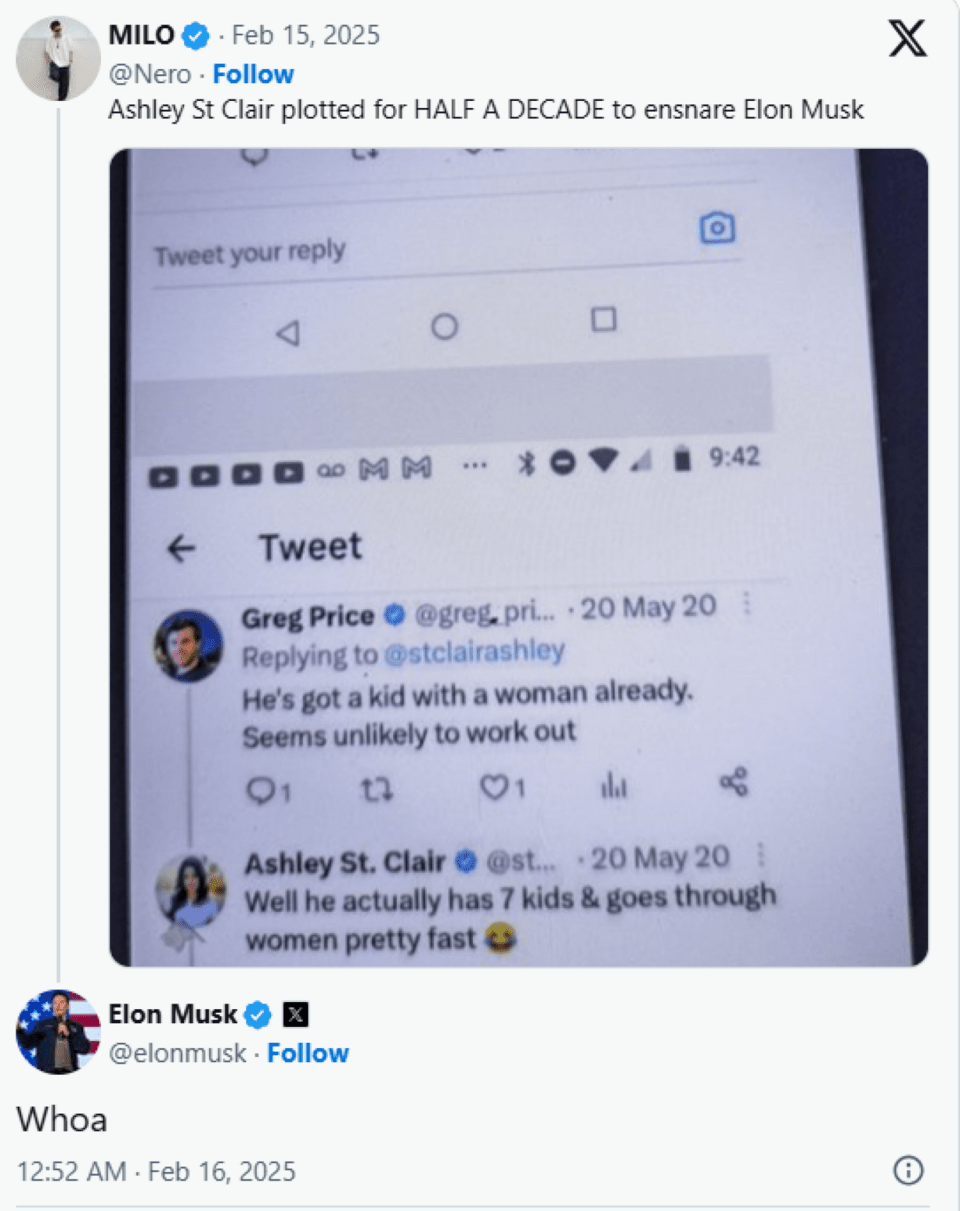Open share icon on Greg Price's tweet
Viewport: 960px width, 1211px height.
(x=734, y=783)
